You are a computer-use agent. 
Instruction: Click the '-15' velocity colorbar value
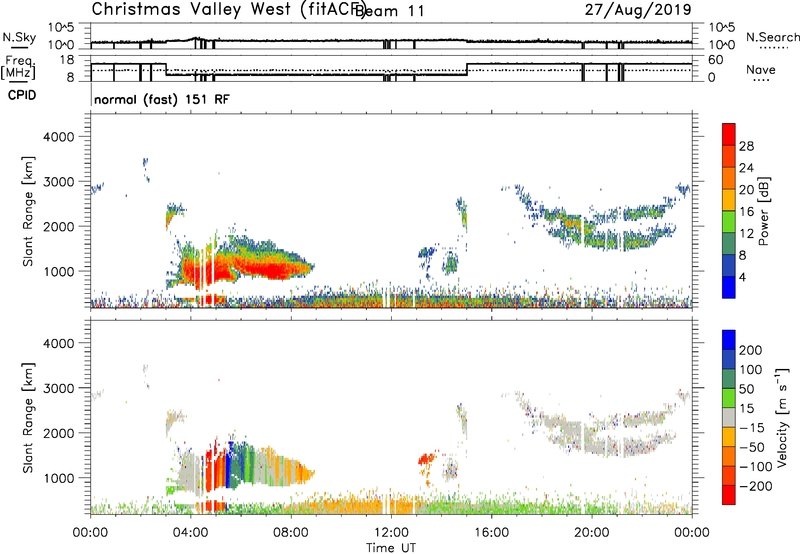(751, 428)
